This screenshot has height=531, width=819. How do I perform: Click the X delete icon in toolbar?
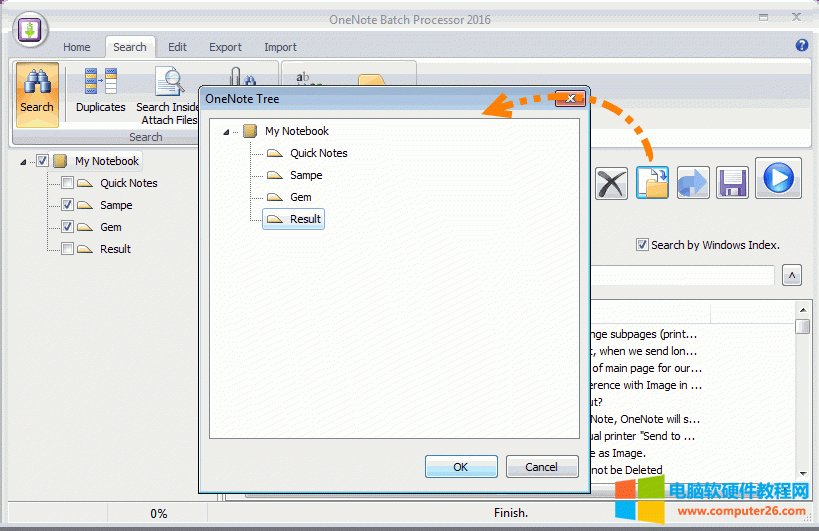(611, 183)
